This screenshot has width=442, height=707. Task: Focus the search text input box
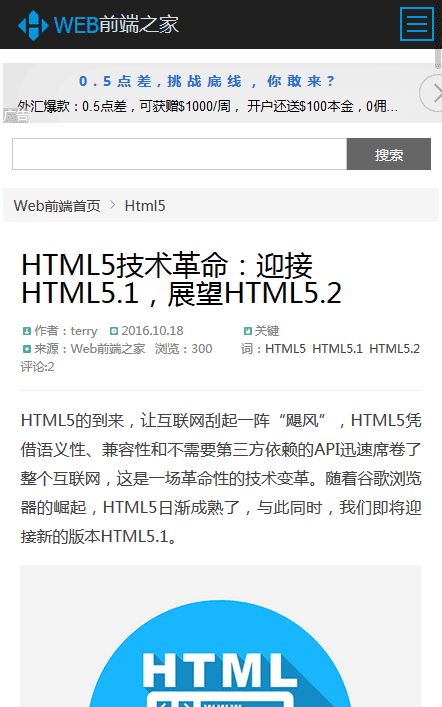[180, 154]
